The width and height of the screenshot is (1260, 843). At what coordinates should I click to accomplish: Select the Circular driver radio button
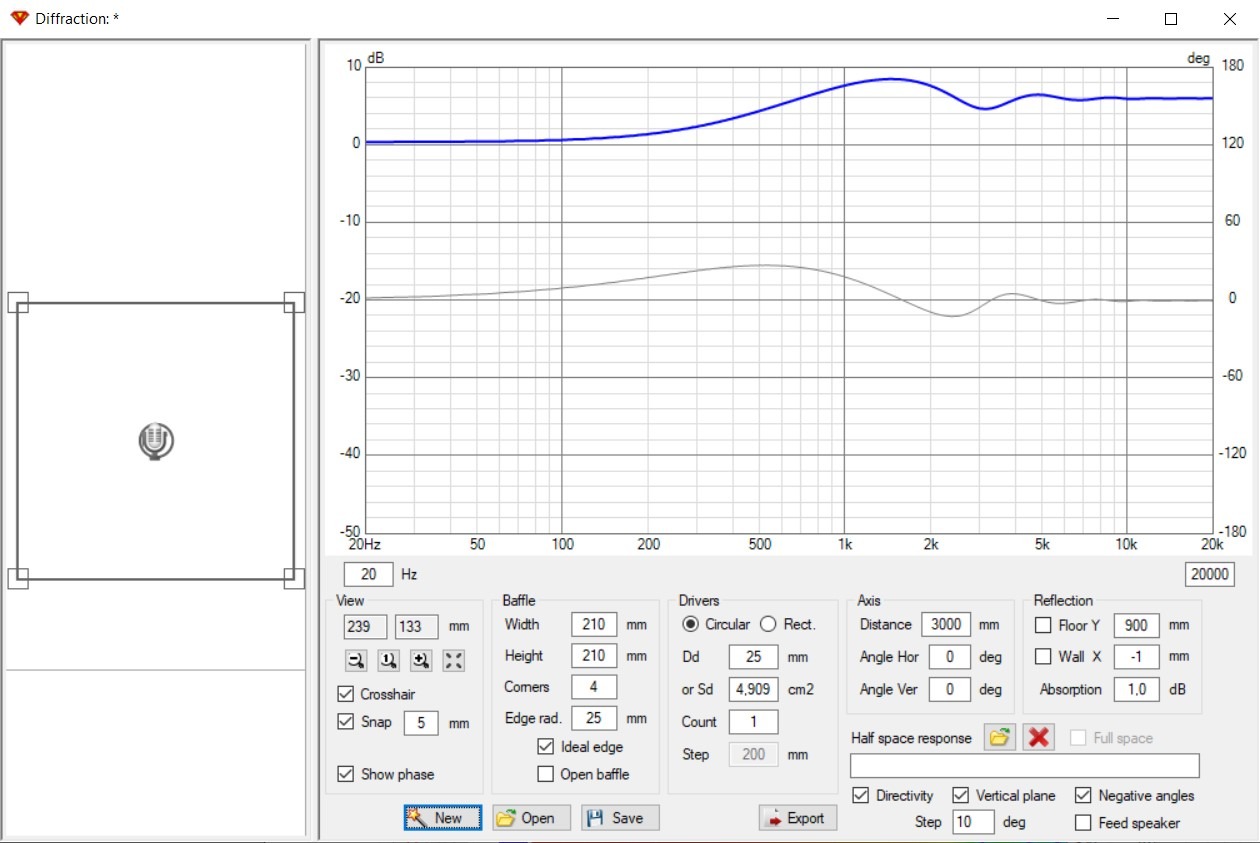point(691,624)
